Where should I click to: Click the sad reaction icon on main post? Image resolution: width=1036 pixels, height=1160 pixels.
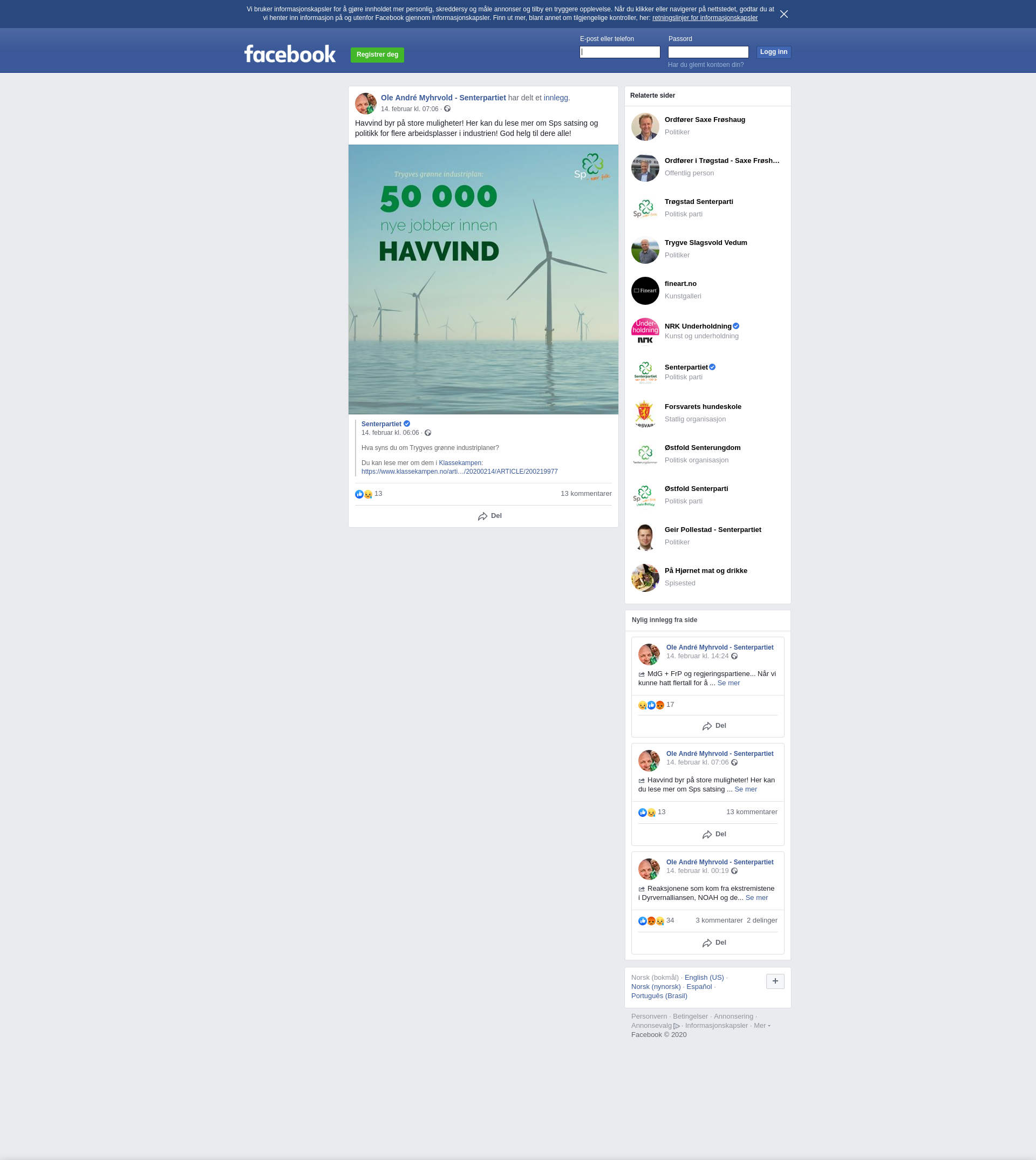pyautogui.click(x=367, y=494)
